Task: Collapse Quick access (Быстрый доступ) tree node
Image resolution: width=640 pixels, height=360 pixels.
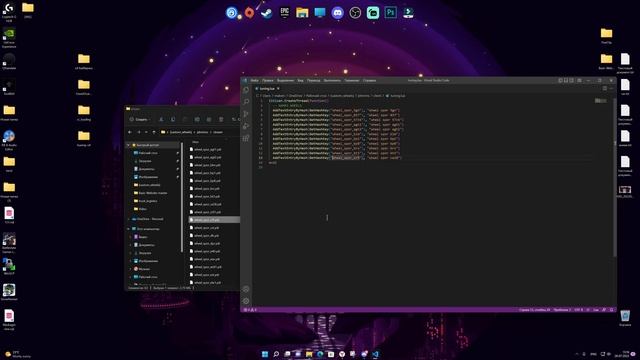Action: (x=128, y=145)
